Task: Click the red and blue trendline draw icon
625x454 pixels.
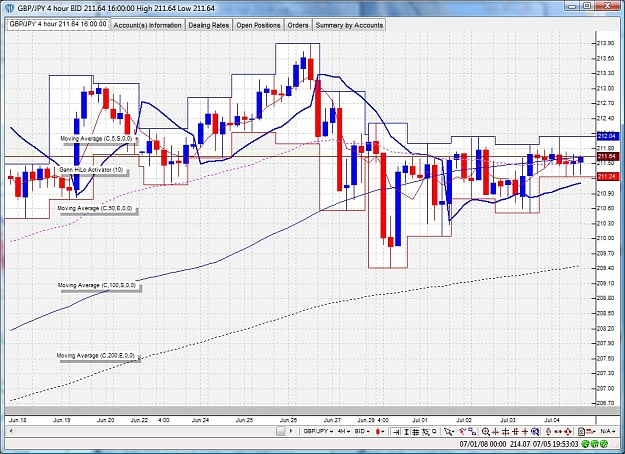Action: (462, 431)
